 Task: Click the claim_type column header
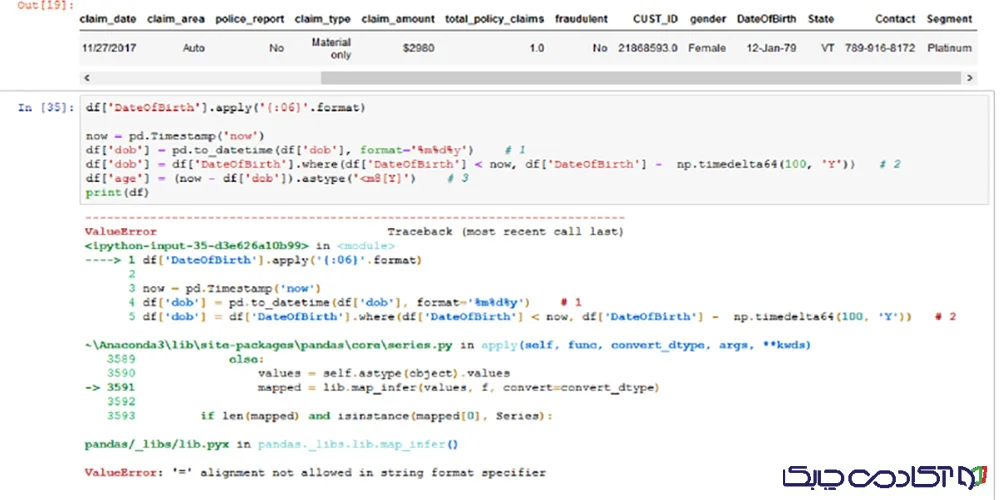click(x=323, y=19)
